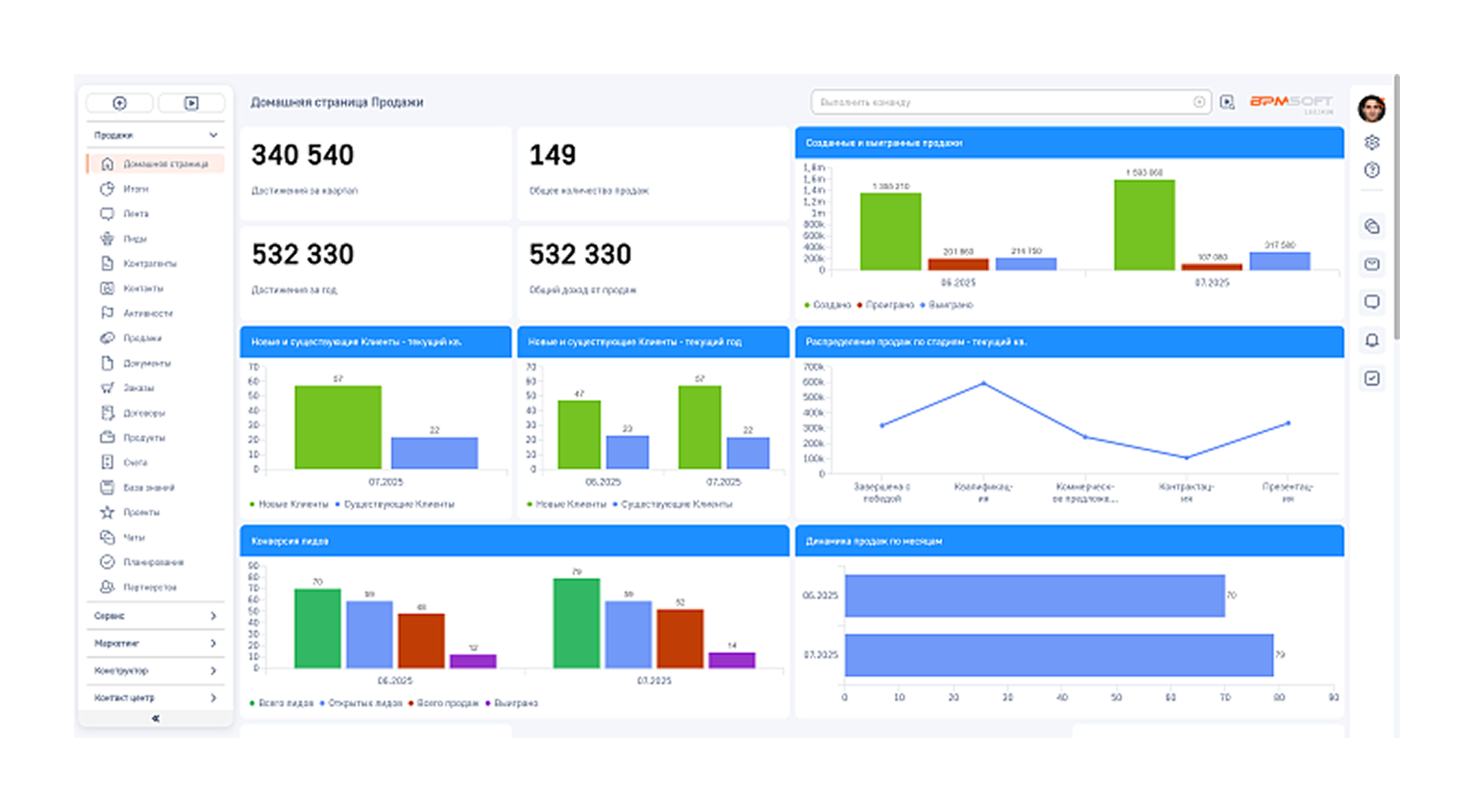Image resolution: width=1474 pixels, height=812 pixels.
Task: Click the 149 total sales count
Action: click(x=553, y=155)
